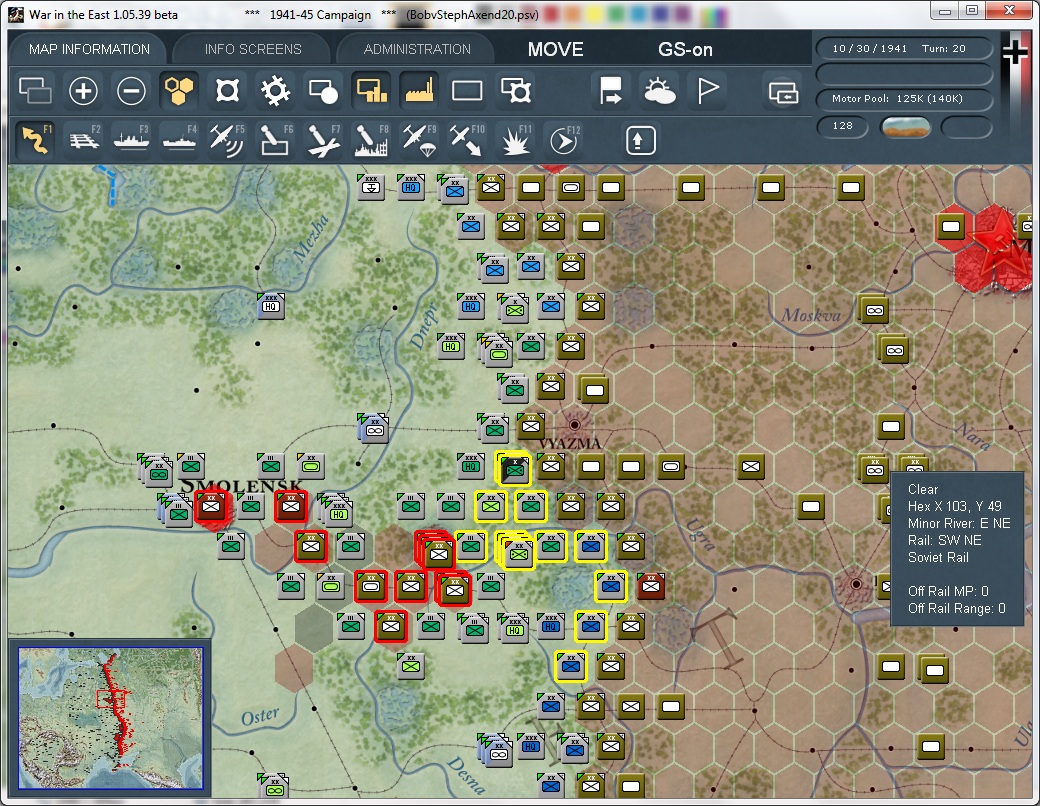The image size is (1040, 806).
Task: Click the rectangle-with-circle toolbar icon
Action: point(324,90)
